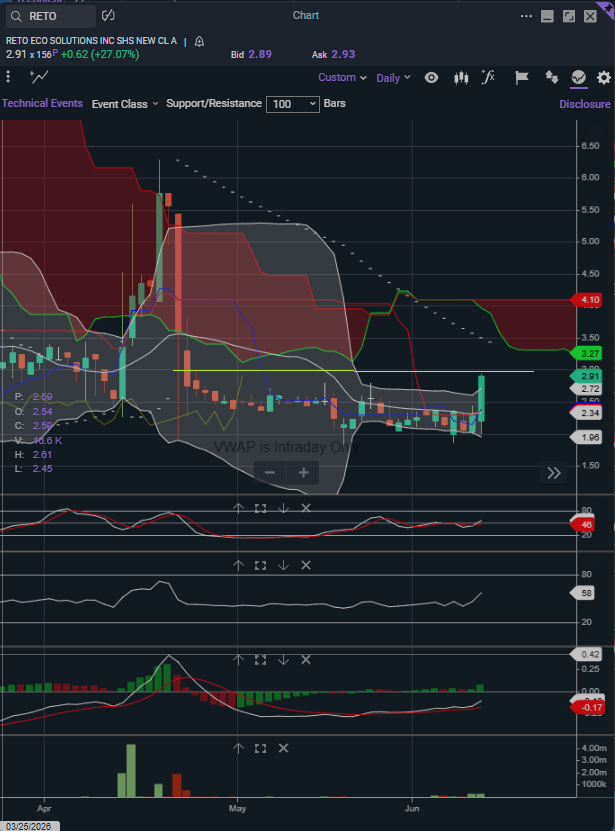Viewport: 615px width, 831px height.
Task: Move first indicator panel down arrow
Action: (x=283, y=508)
